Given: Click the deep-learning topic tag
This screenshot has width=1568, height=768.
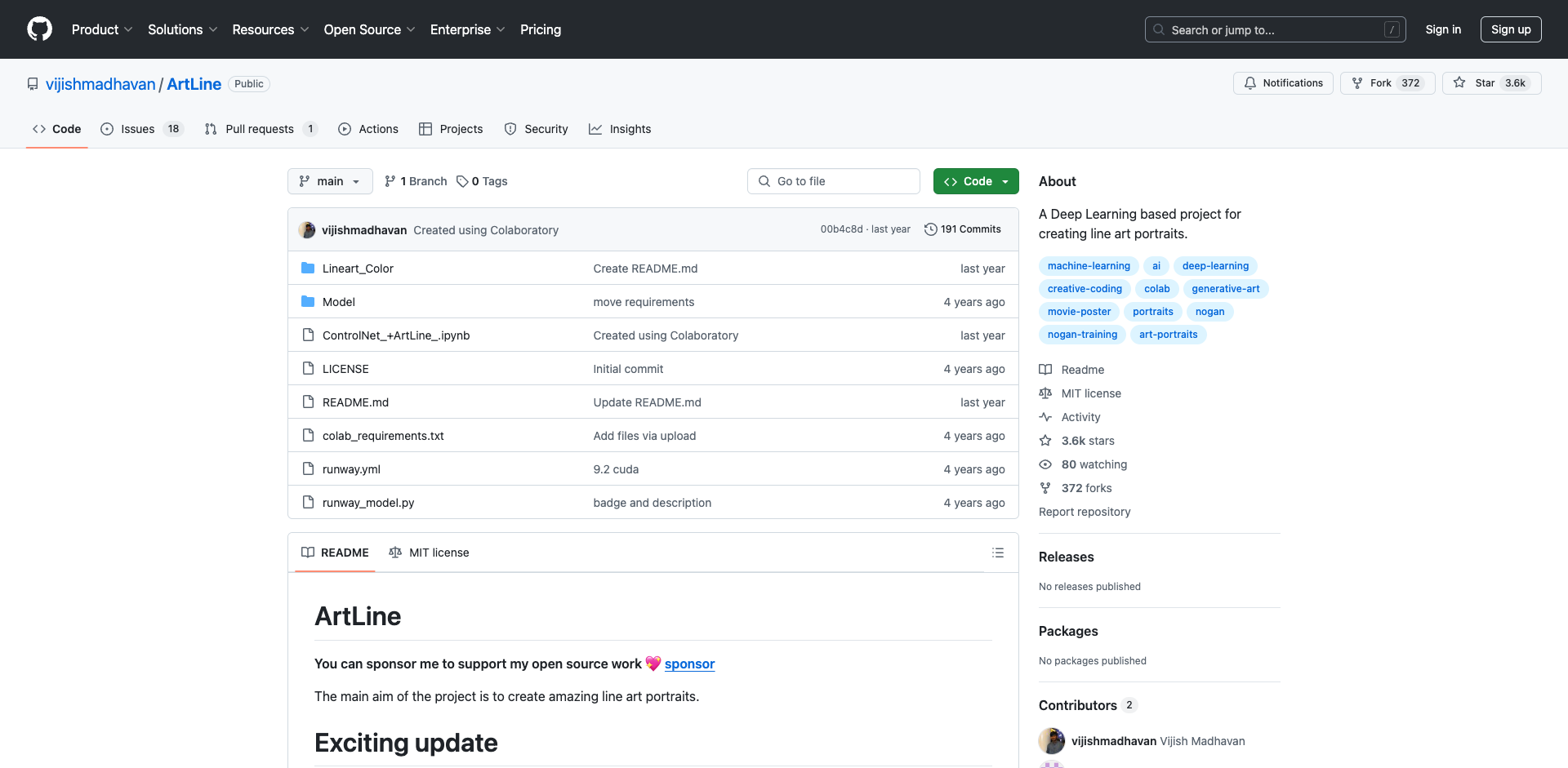Looking at the screenshot, I should [1215, 266].
